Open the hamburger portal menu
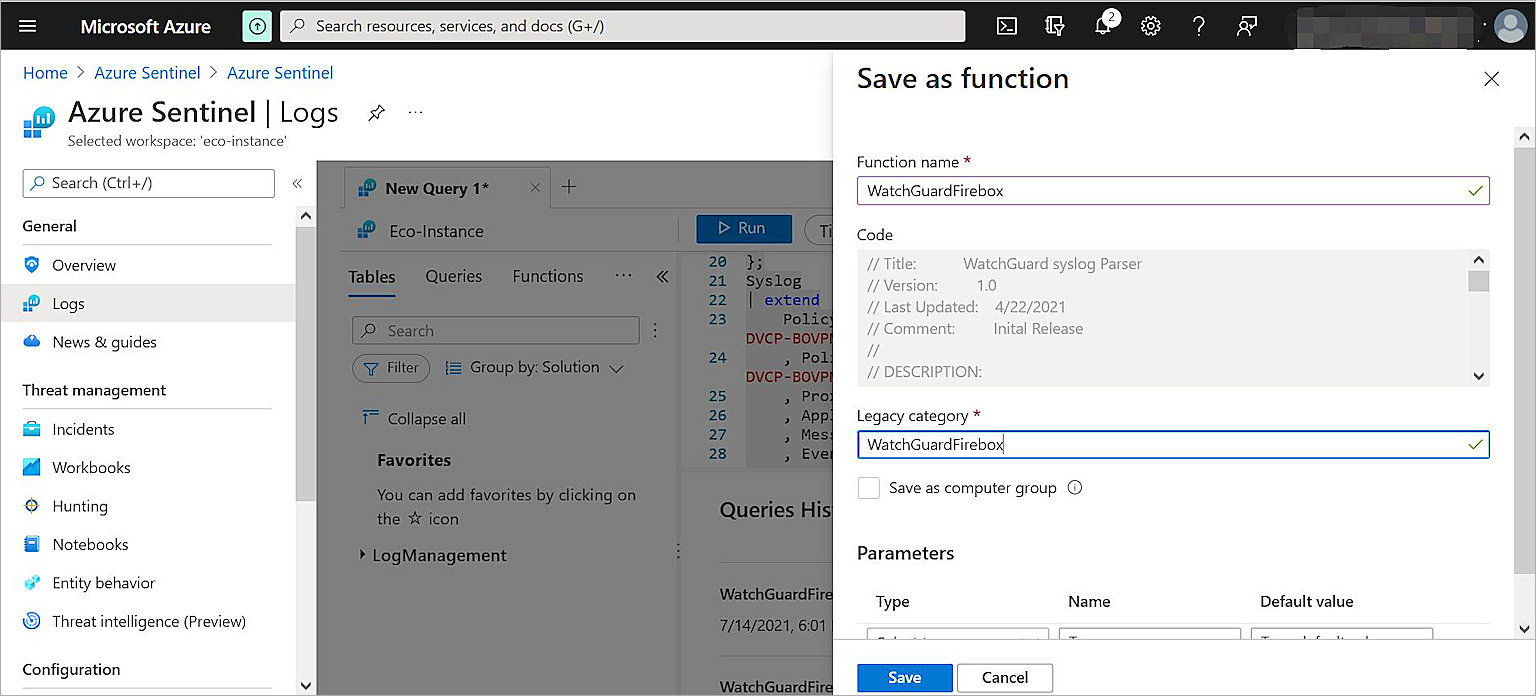 tap(28, 27)
